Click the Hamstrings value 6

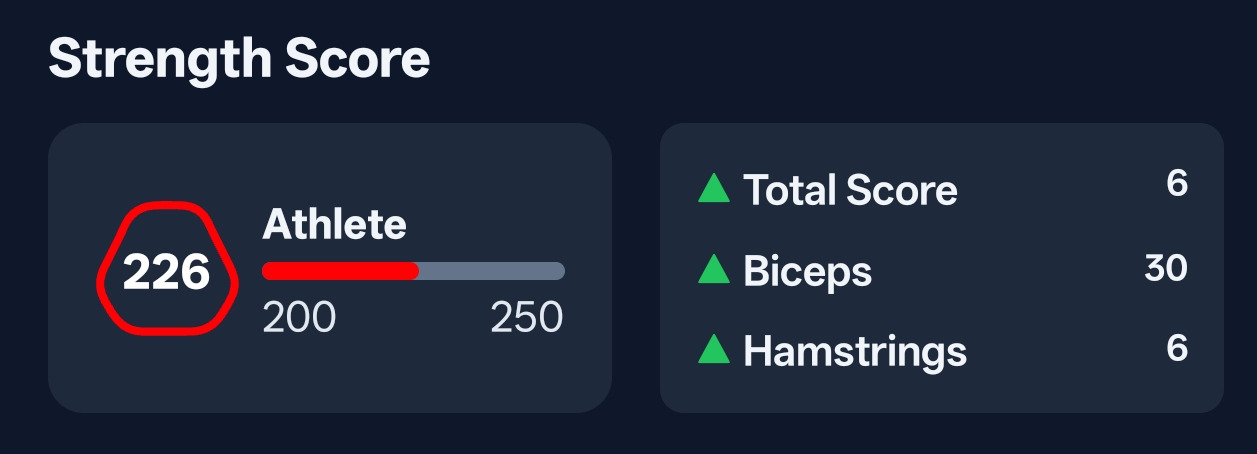1177,348
